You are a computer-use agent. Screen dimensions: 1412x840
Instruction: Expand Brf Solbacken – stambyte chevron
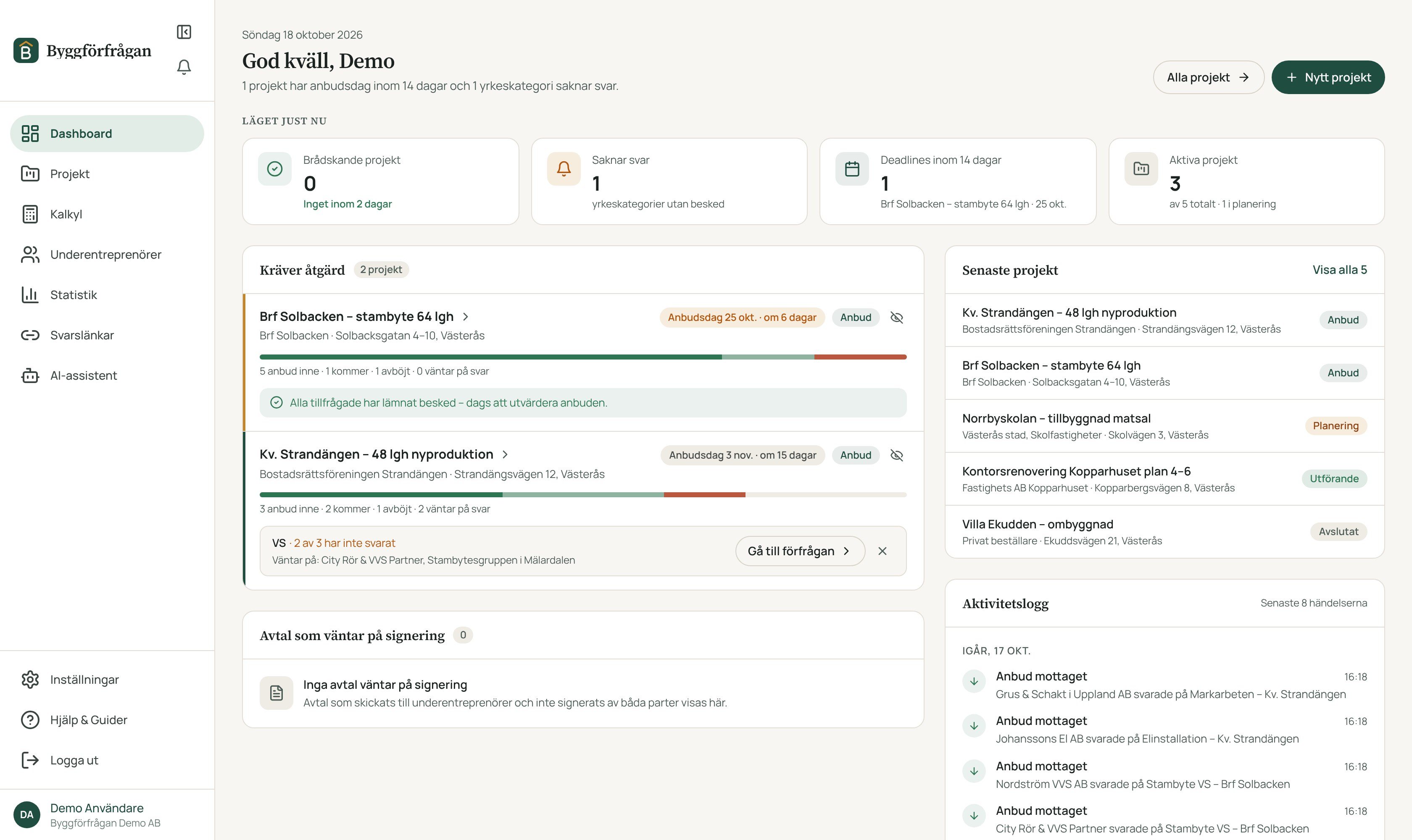(x=466, y=317)
